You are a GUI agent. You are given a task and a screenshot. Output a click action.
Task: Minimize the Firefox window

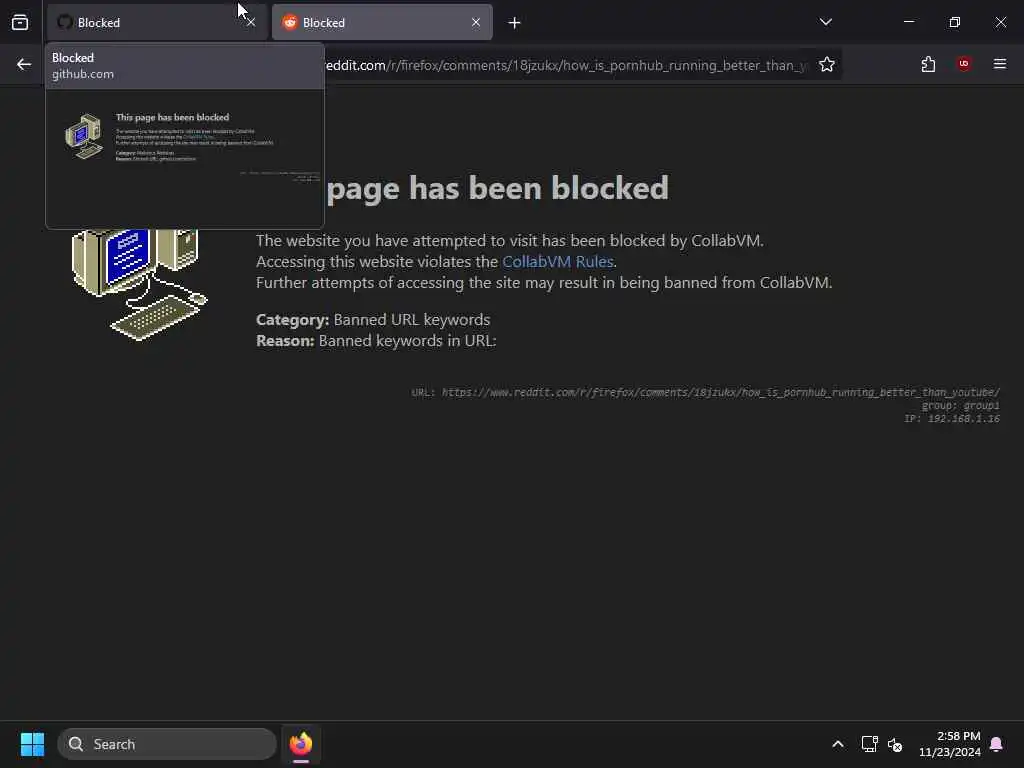pos(908,22)
